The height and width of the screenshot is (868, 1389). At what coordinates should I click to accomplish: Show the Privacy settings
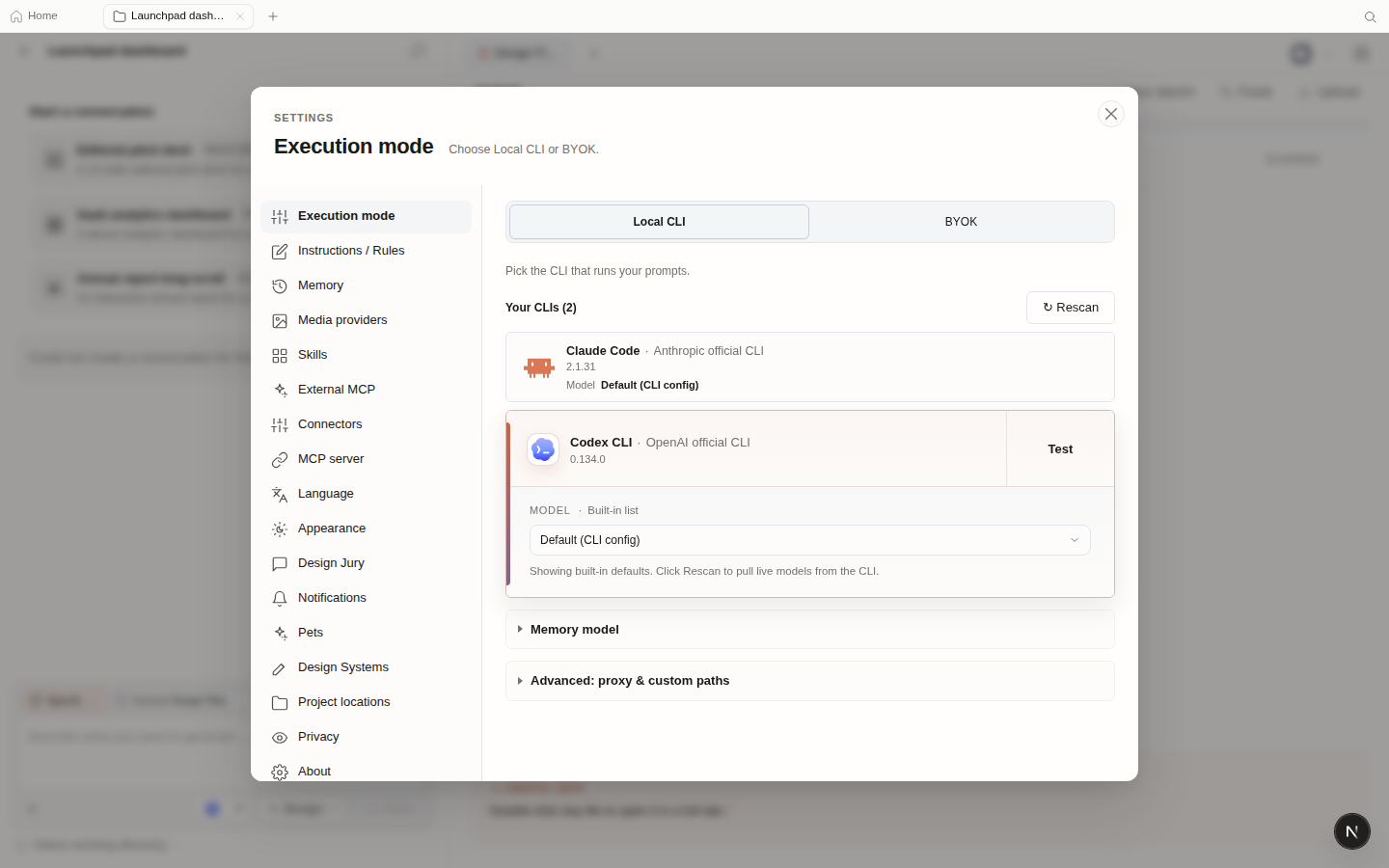[x=366, y=737]
